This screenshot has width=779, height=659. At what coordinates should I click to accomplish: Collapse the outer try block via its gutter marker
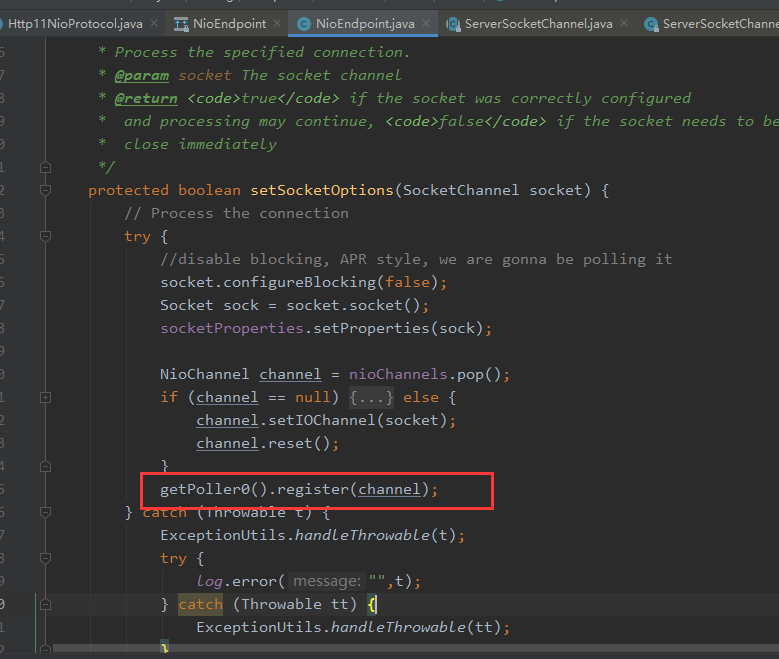tap(45, 236)
